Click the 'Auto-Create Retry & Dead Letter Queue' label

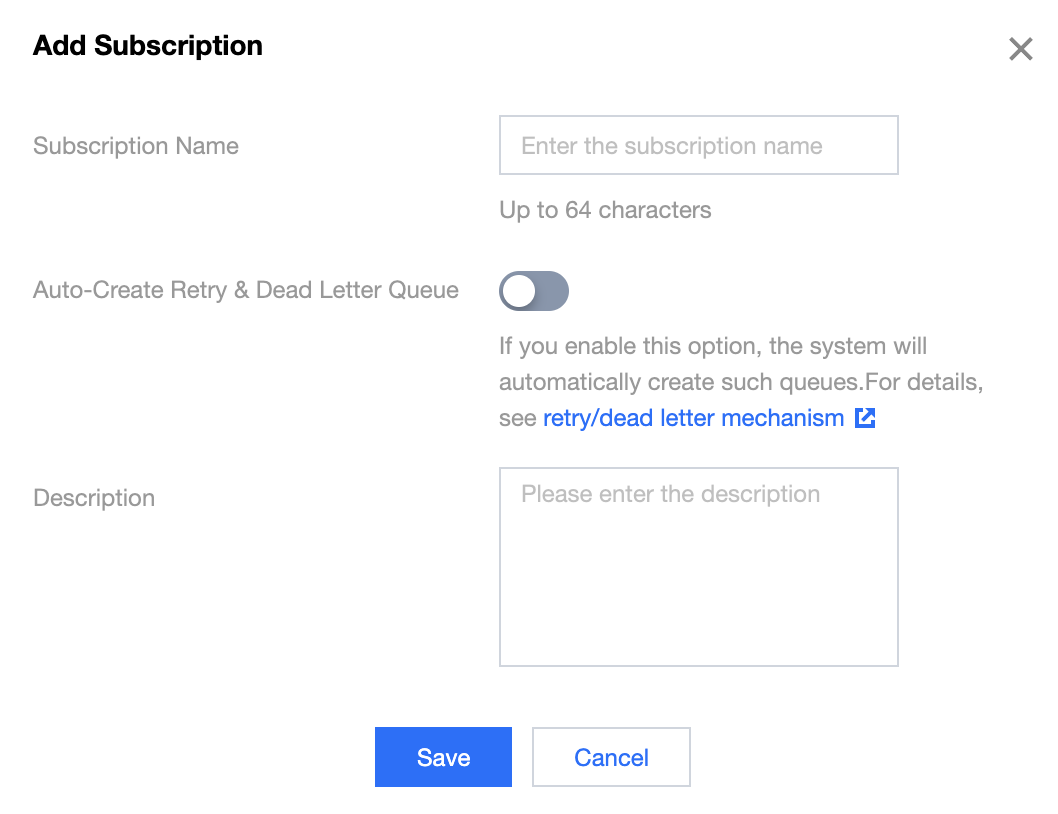pyautogui.click(x=246, y=290)
